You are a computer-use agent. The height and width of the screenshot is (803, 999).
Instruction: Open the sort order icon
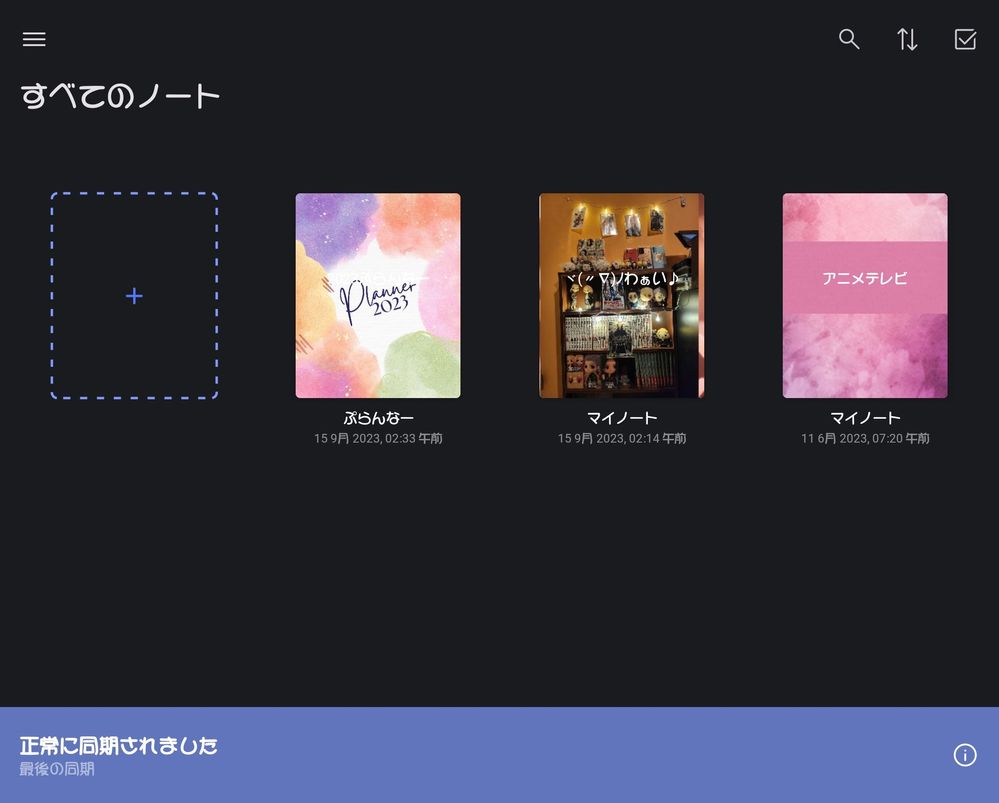tap(907, 40)
